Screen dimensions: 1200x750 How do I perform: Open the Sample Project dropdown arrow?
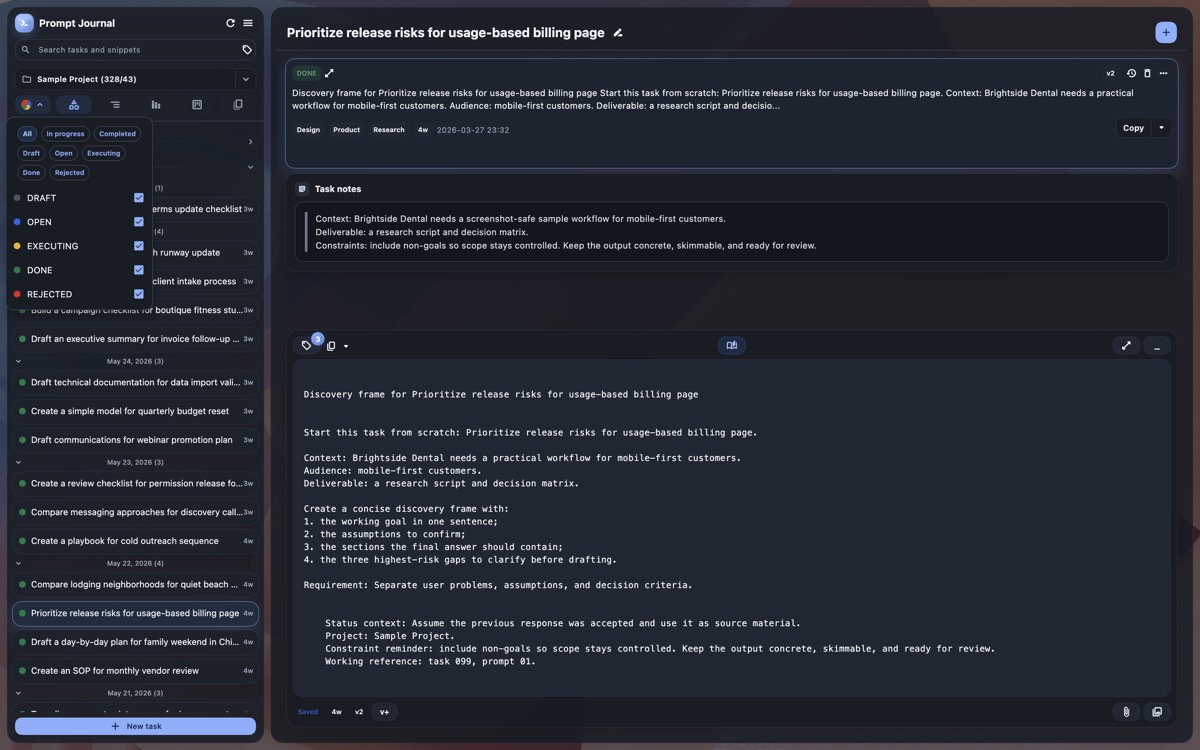coord(246,79)
